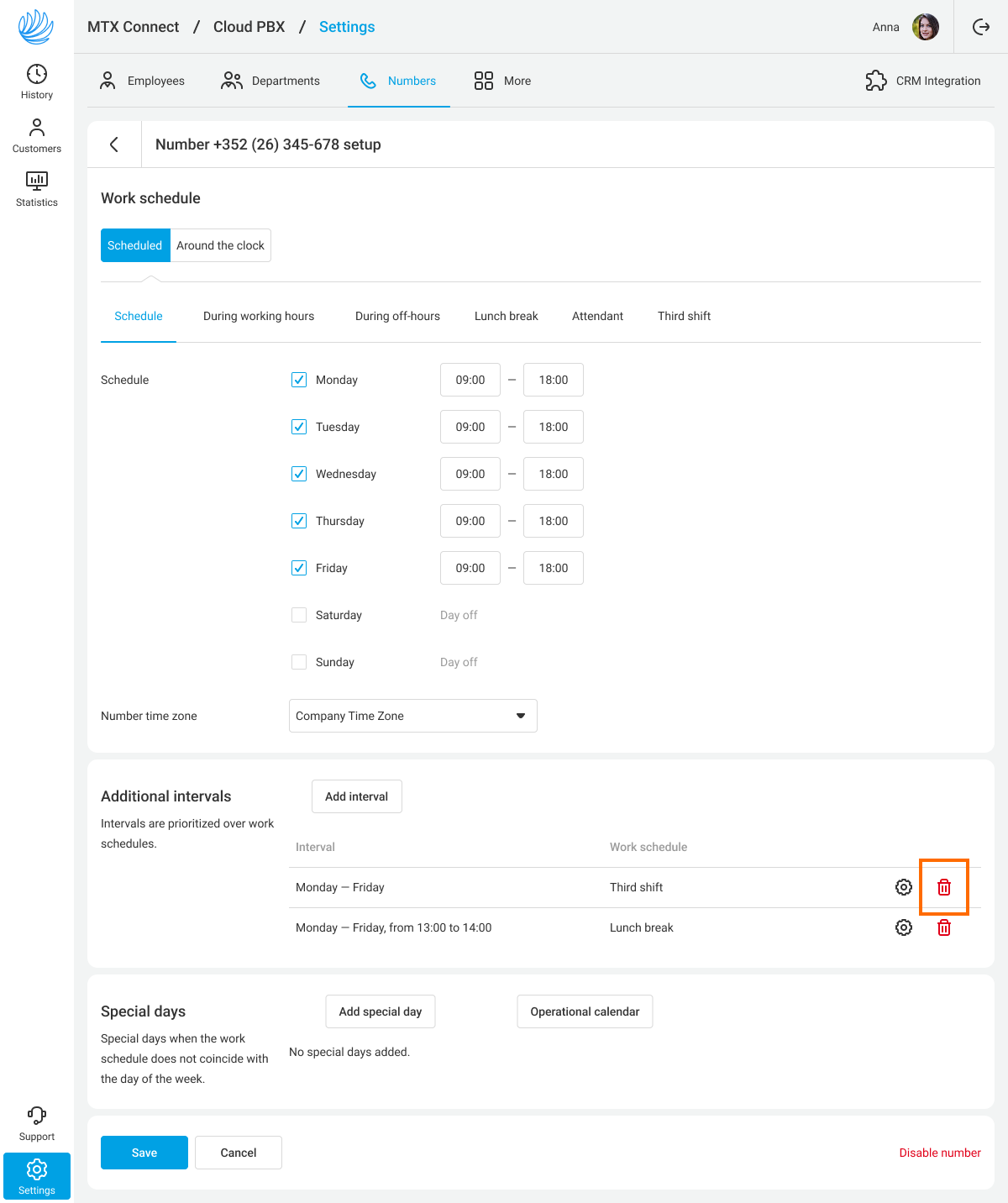Open History in the left sidebar
Image resolution: width=1008 pixels, height=1203 pixels.
(37, 81)
